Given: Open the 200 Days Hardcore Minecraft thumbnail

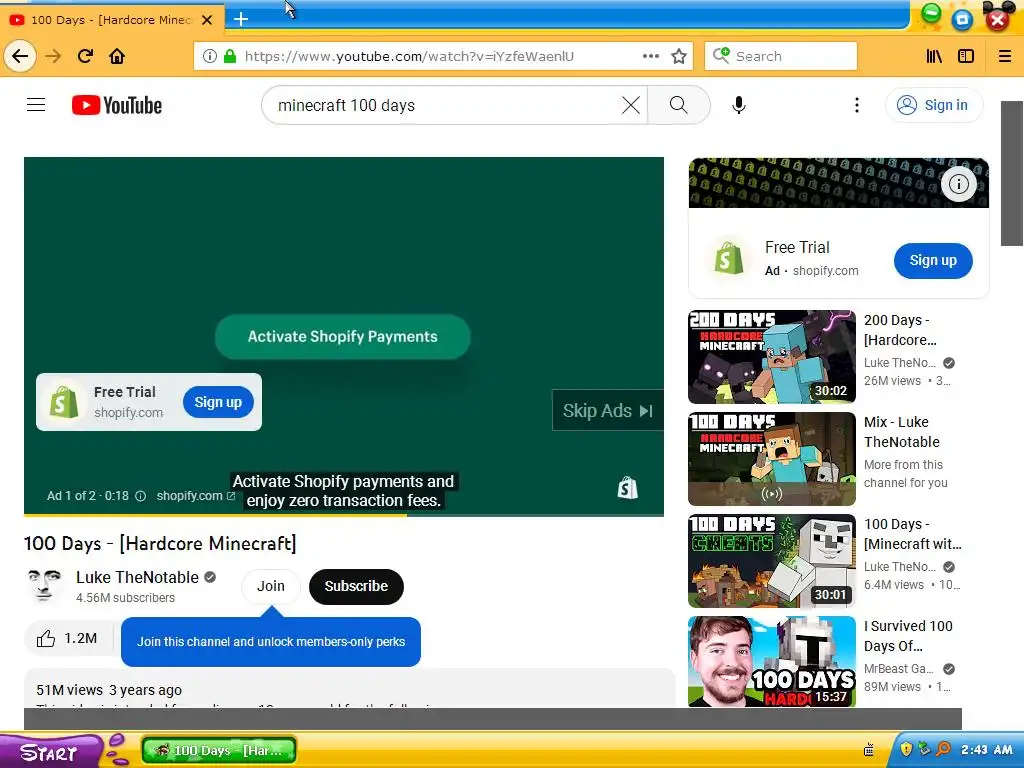Looking at the screenshot, I should tap(772, 357).
